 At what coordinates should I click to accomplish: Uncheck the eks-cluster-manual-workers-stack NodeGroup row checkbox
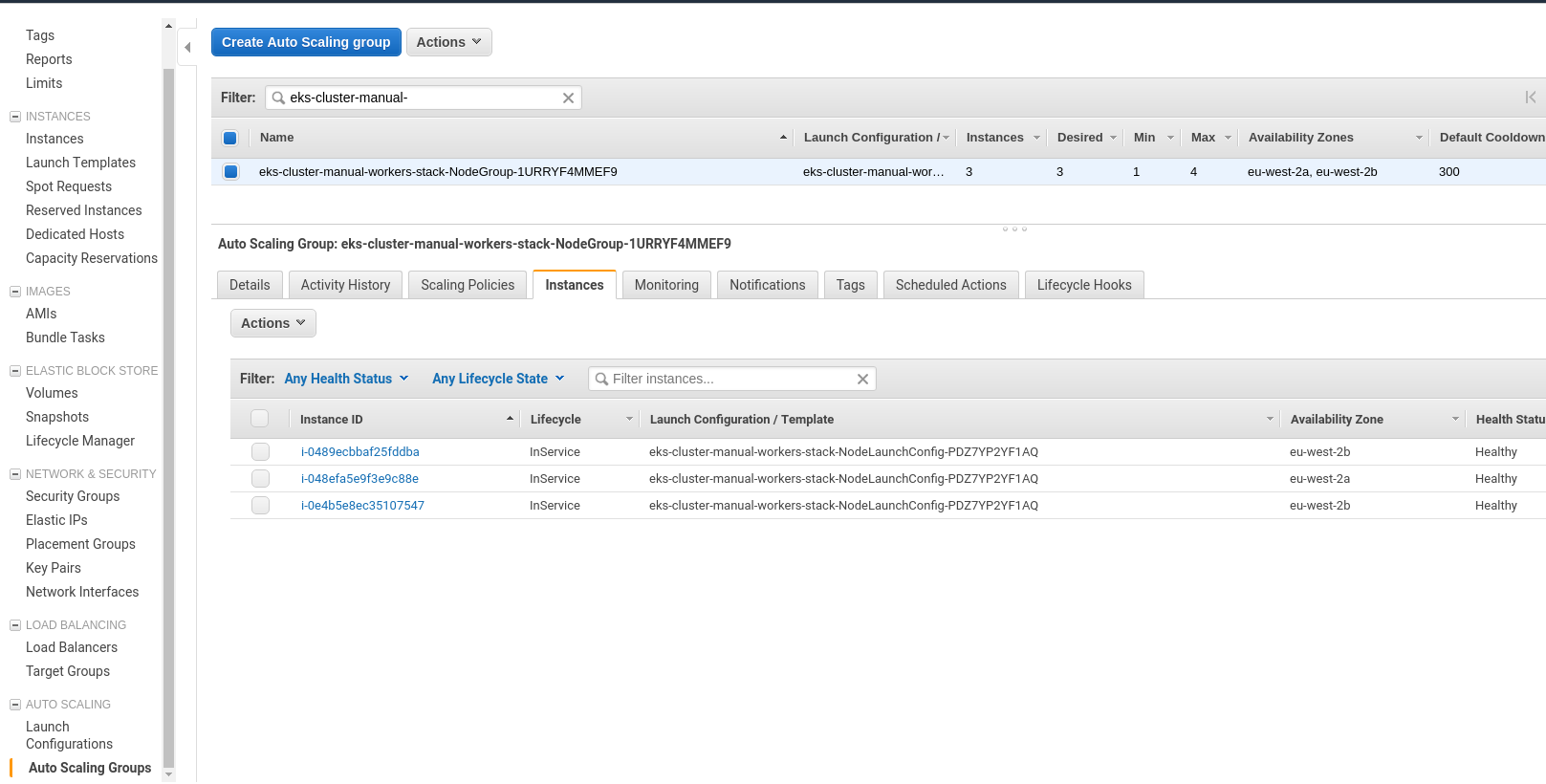point(230,172)
